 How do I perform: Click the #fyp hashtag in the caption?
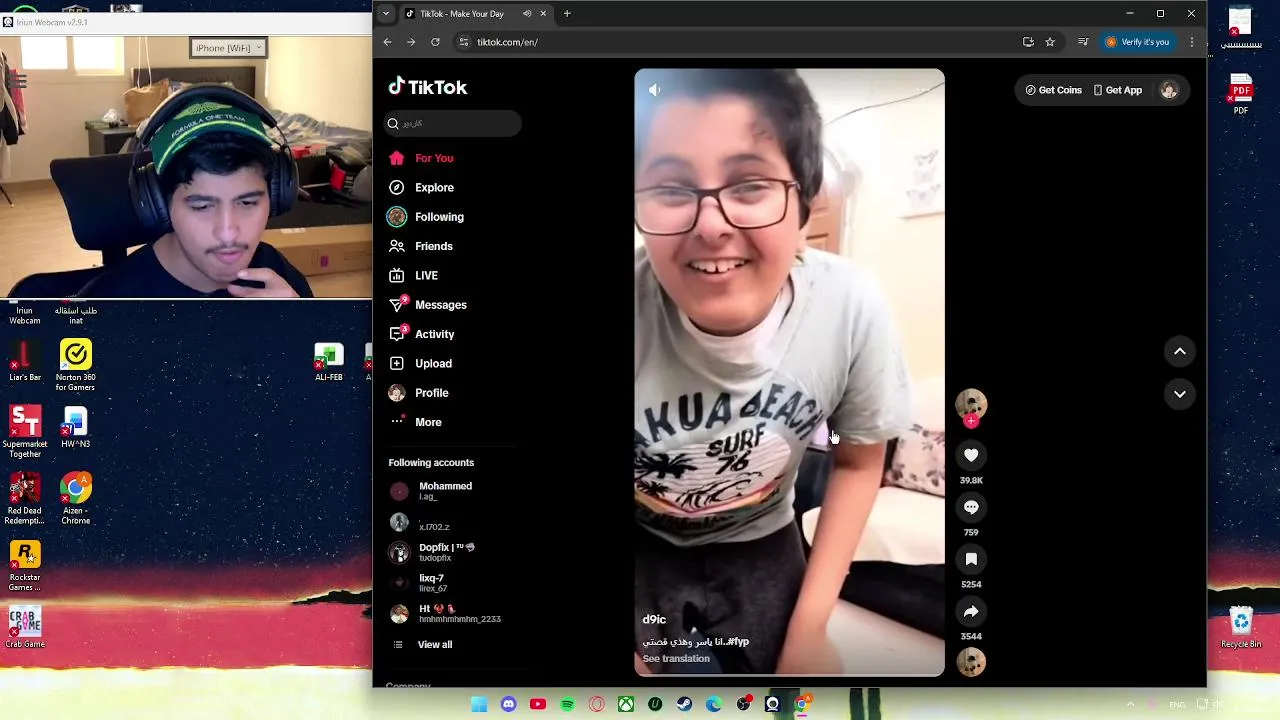tap(737, 642)
